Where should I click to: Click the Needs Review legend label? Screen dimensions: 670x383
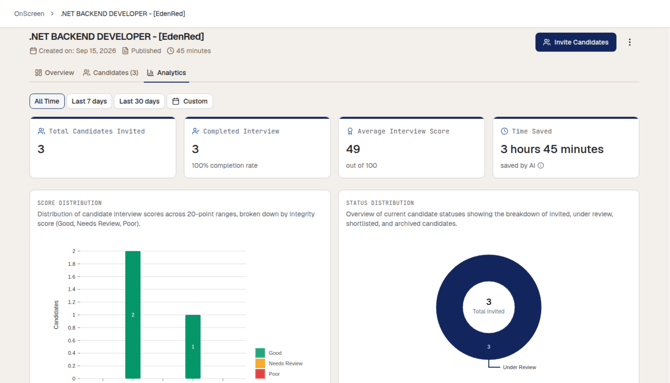285,363
